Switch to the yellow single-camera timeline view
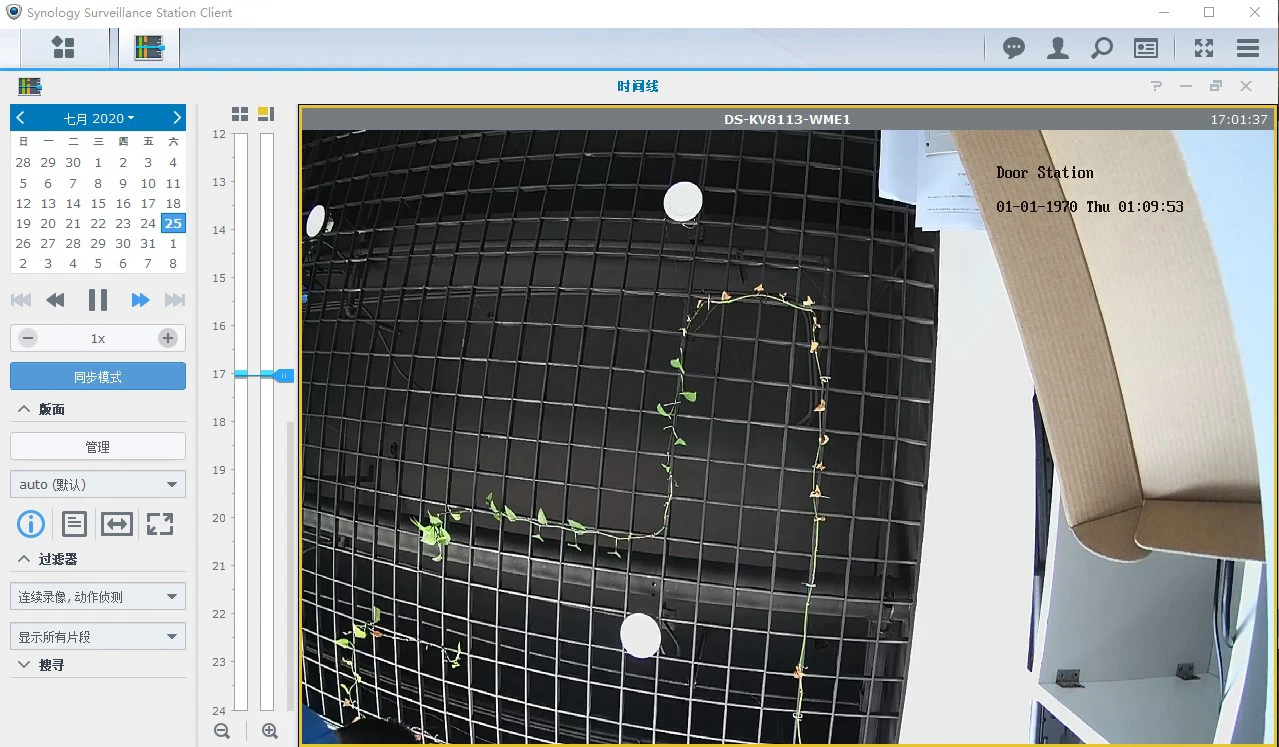 point(266,114)
